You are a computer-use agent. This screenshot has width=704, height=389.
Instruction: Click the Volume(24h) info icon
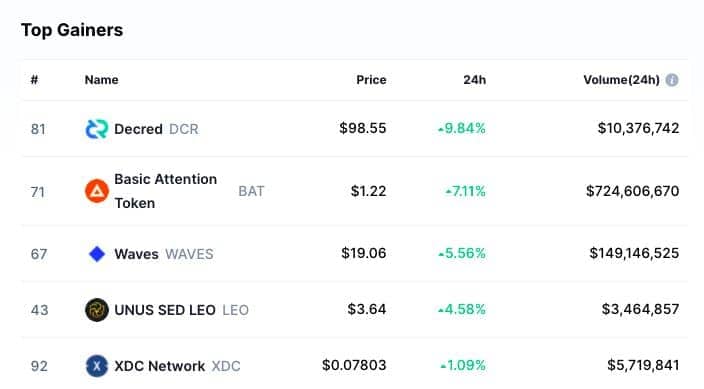point(672,80)
